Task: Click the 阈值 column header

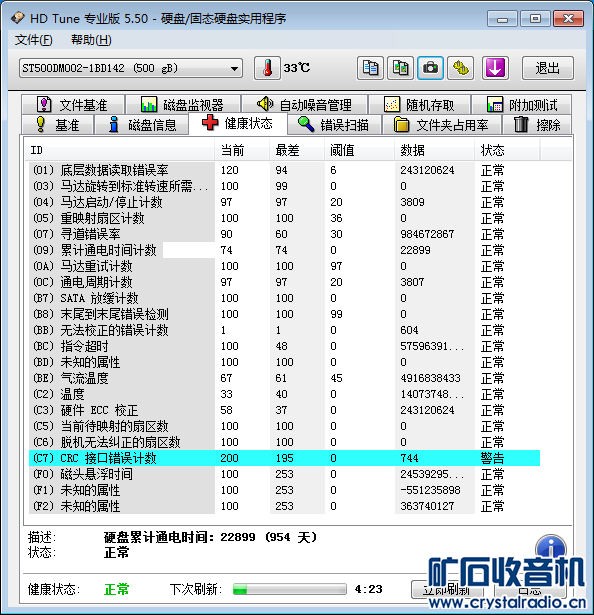Action: [359, 150]
